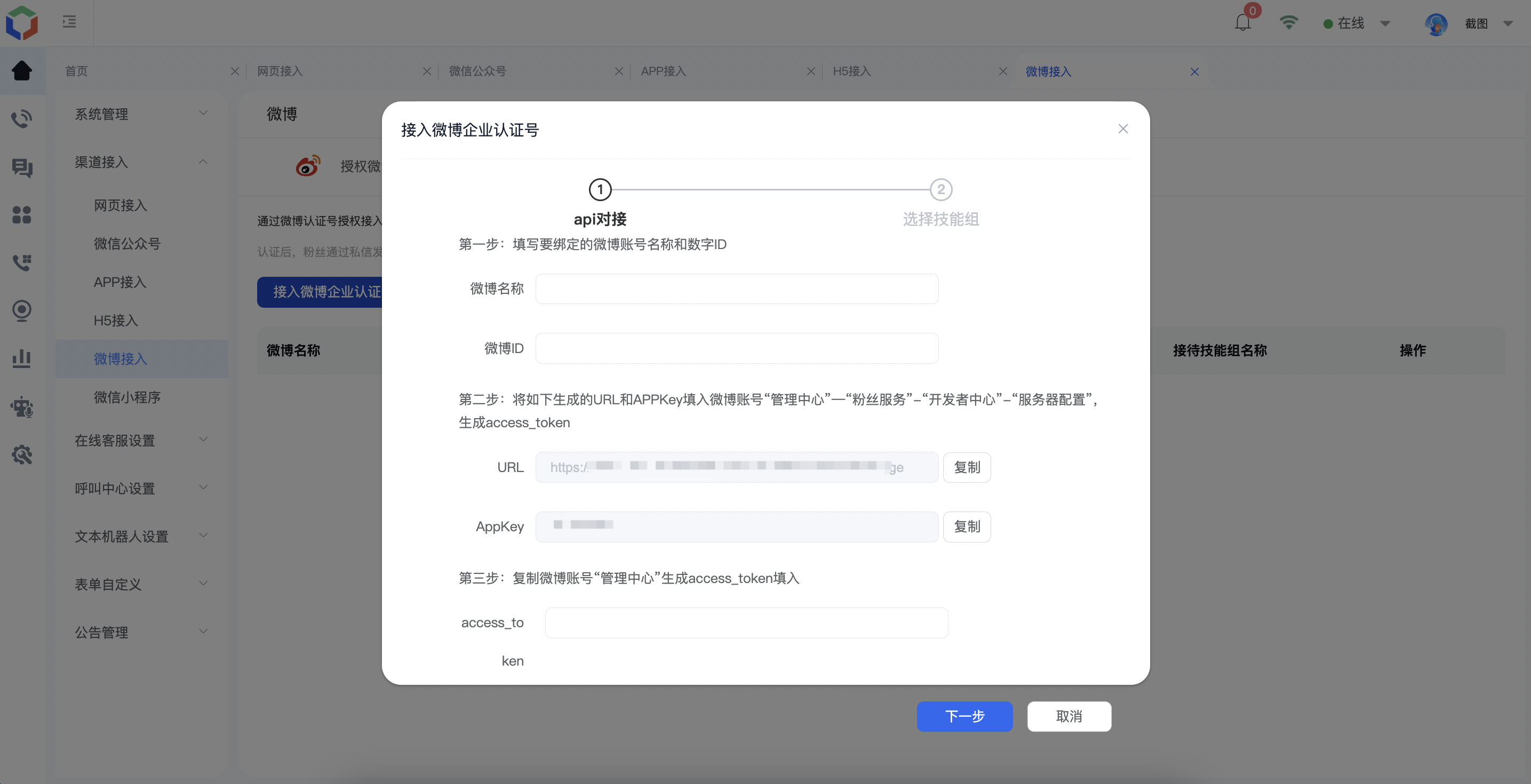
Task: Open the call phone icon in sidebar
Action: [x=22, y=119]
